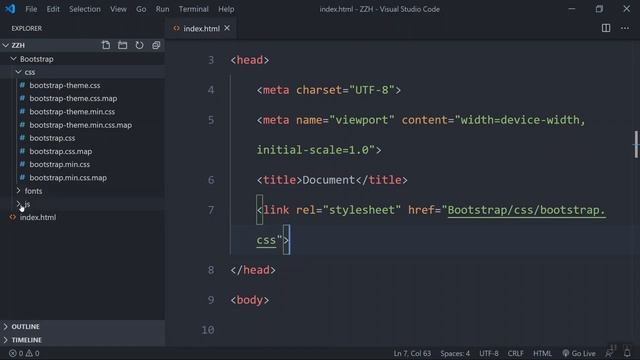
Task: Click the EXPLORER panel title
Action: click(27, 28)
